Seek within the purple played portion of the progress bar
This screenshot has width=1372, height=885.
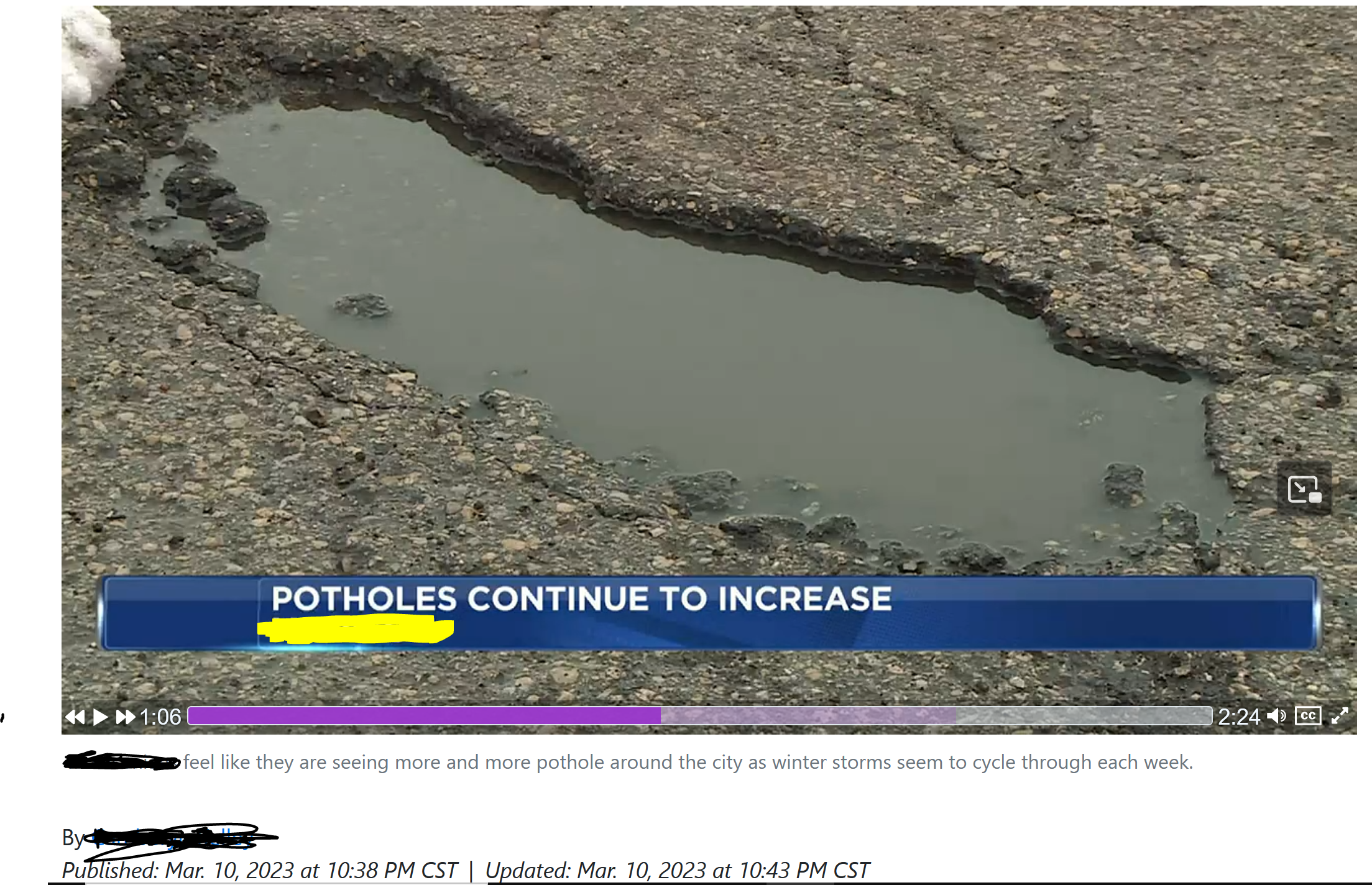[424, 716]
